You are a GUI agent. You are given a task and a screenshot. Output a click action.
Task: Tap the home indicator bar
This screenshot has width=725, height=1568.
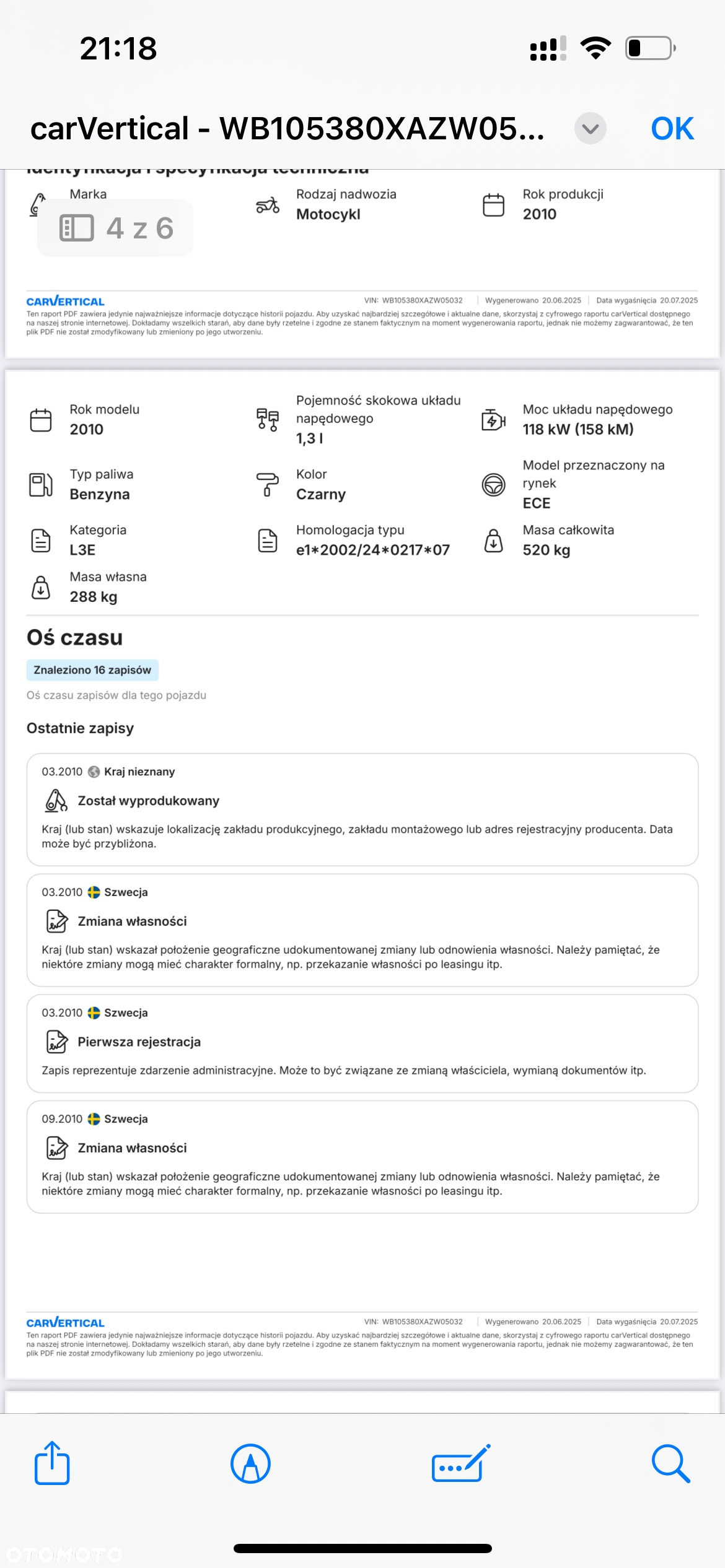pos(362,1548)
